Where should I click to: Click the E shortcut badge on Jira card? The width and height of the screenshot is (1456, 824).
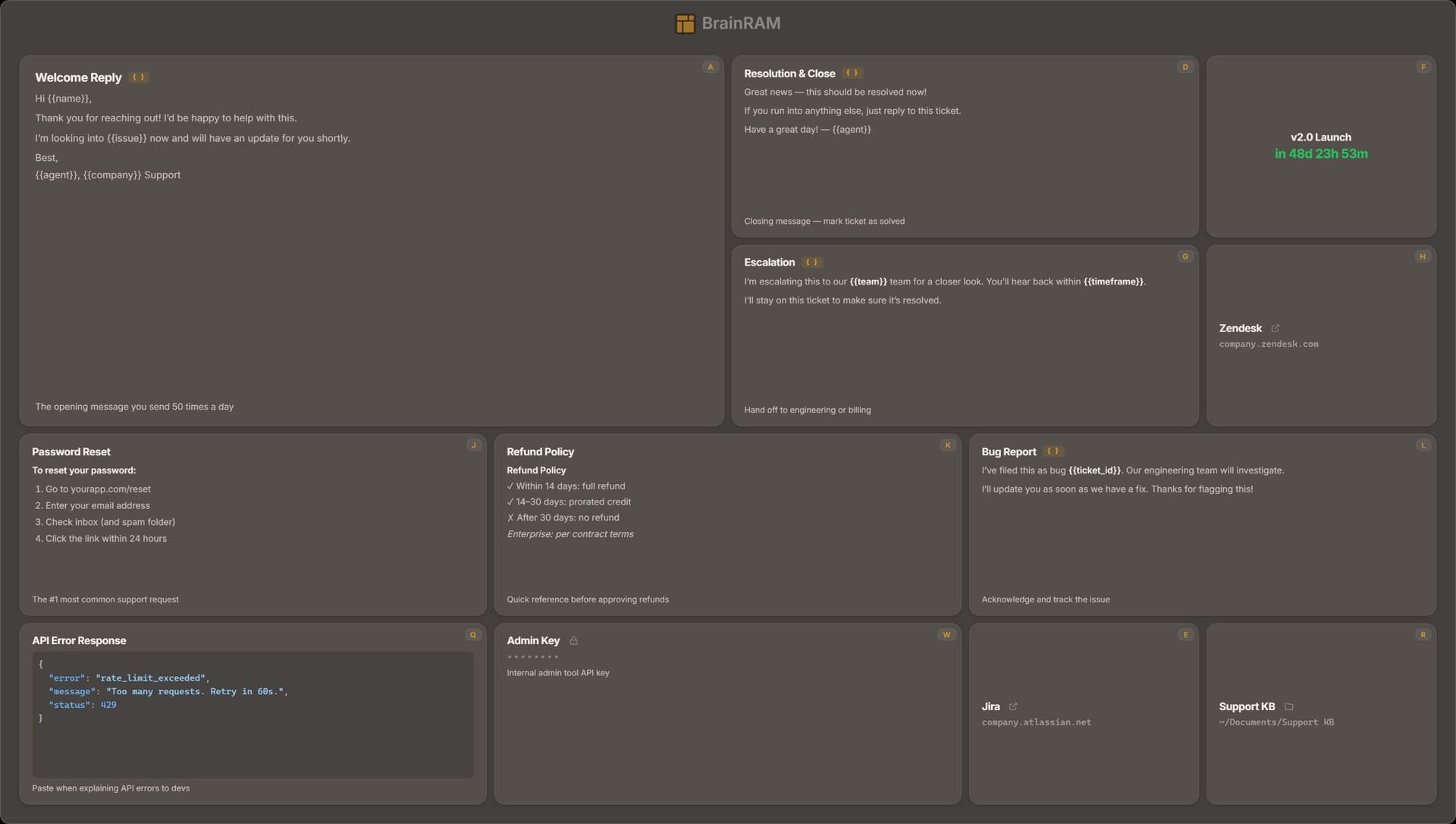click(1185, 635)
